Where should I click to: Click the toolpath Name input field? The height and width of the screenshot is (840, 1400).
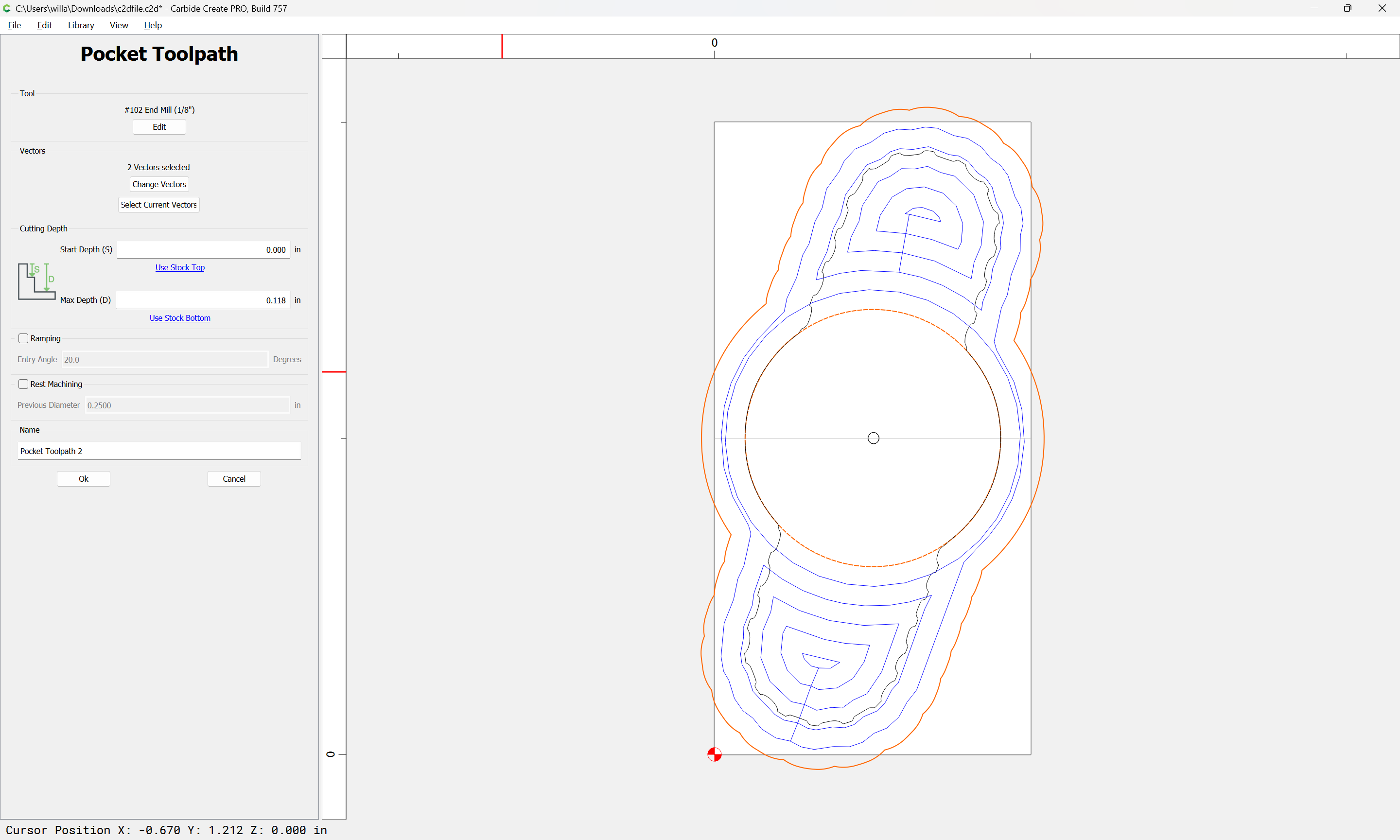click(159, 451)
